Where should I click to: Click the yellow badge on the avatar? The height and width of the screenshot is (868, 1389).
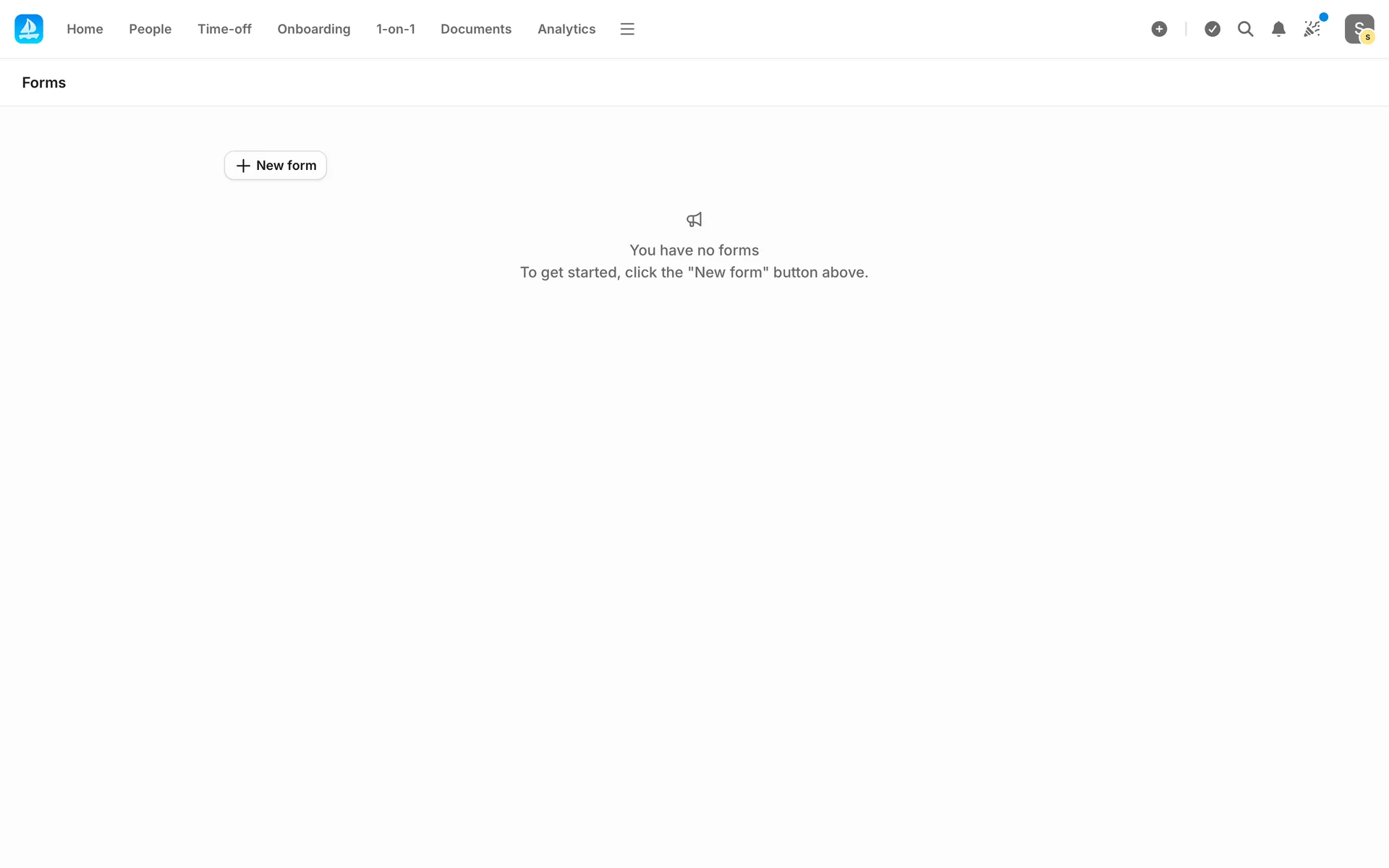(1367, 38)
